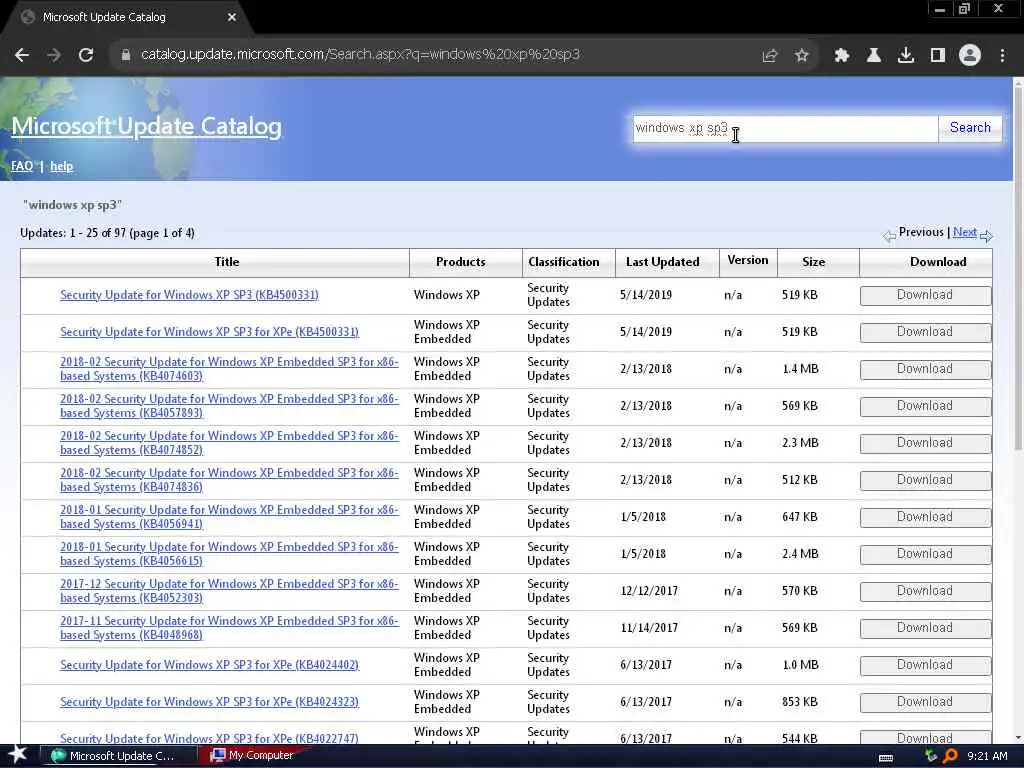Click the keyboard icon in system tray
The height and width of the screenshot is (768, 1024).
click(x=886, y=758)
